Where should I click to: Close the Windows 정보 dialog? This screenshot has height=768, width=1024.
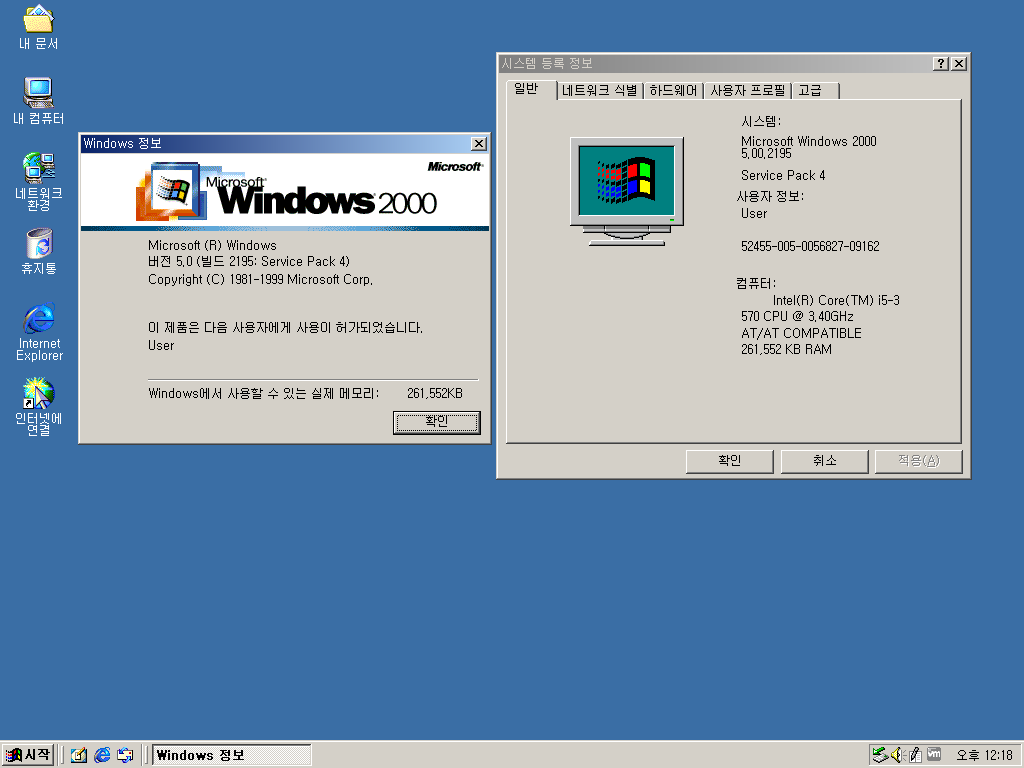click(x=479, y=144)
